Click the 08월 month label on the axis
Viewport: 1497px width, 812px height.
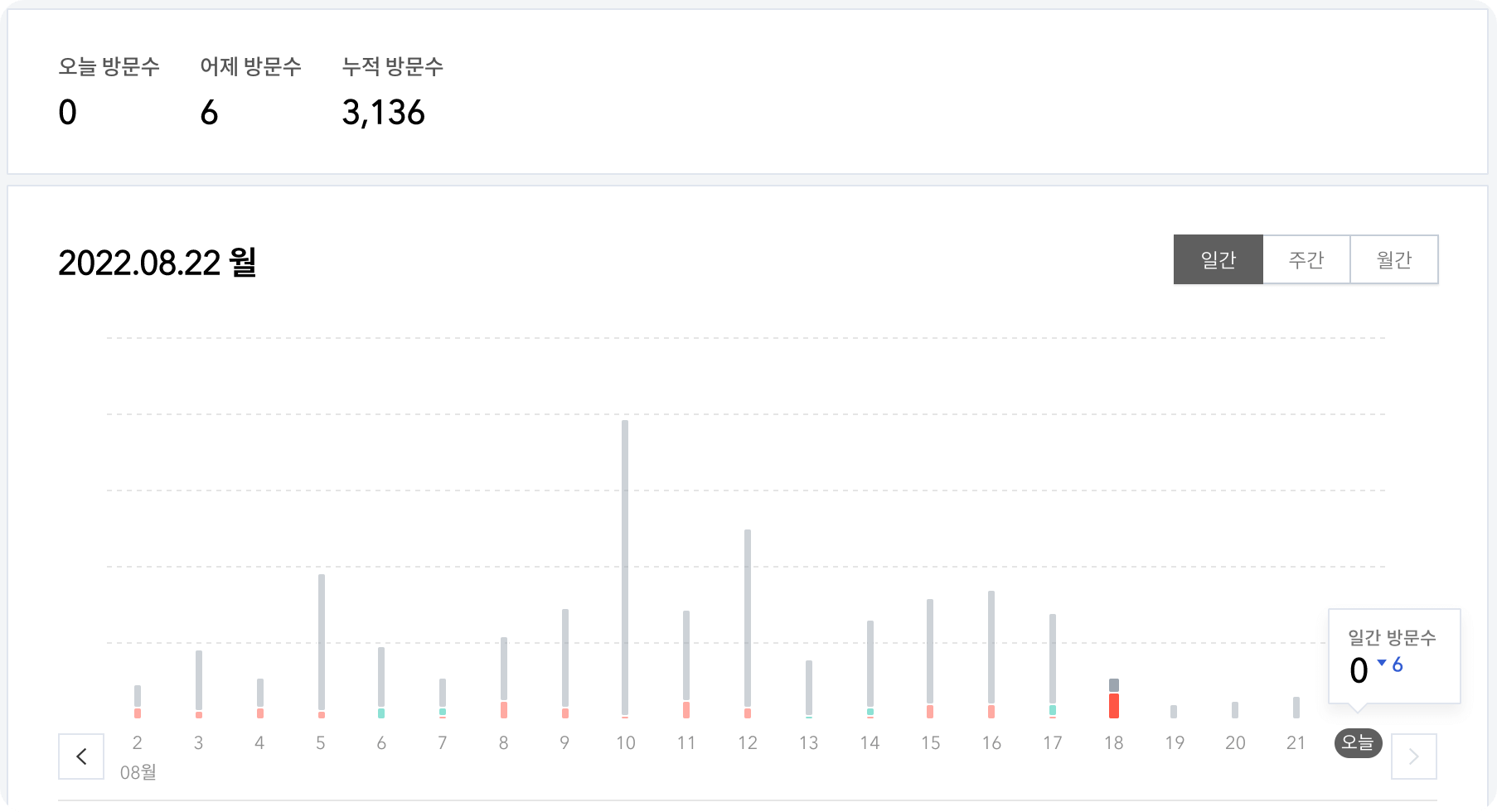[138, 772]
